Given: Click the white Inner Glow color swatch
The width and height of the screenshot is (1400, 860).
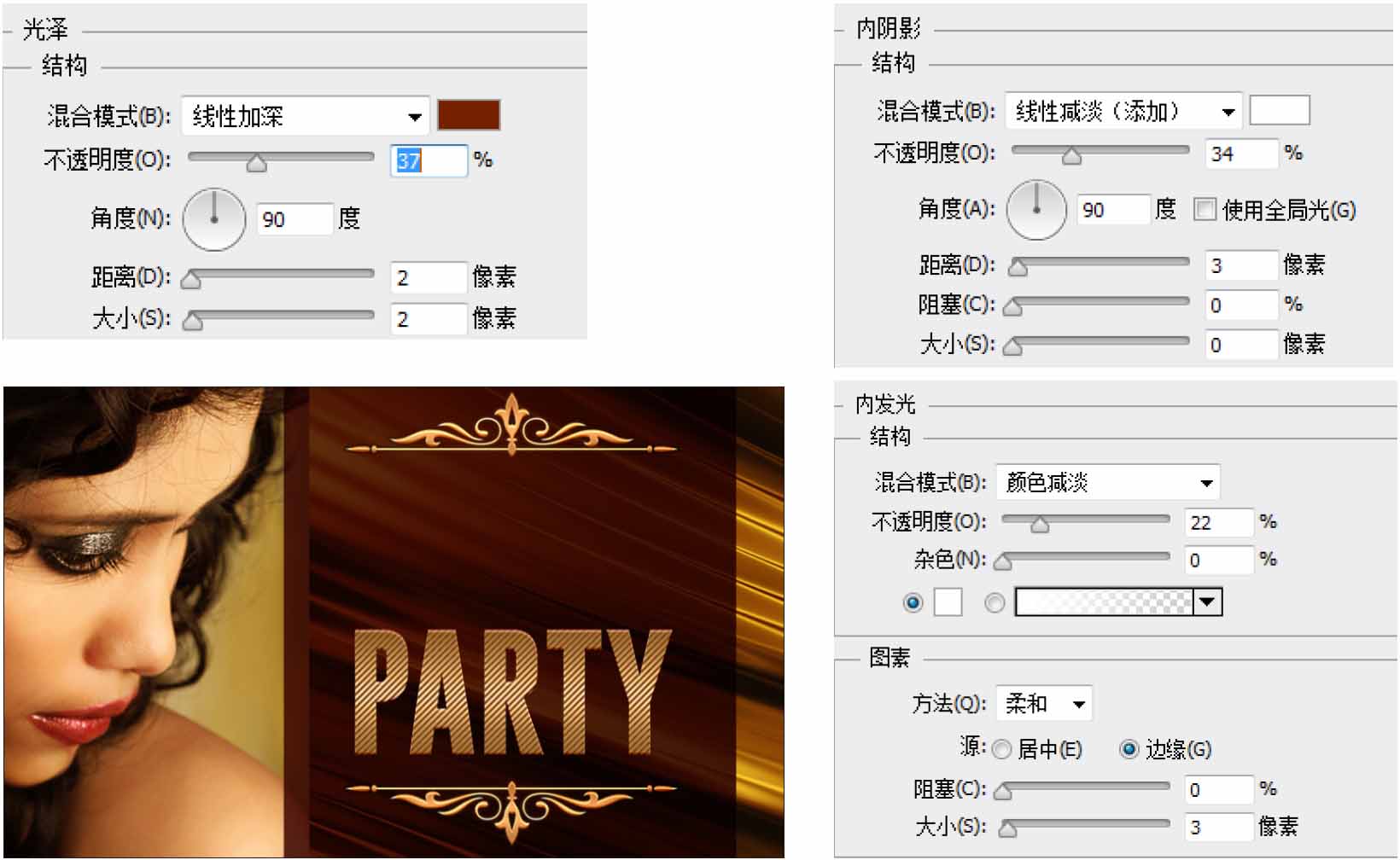Looking at the screenshot, I should pyautogui.click(x=948, y=601).
